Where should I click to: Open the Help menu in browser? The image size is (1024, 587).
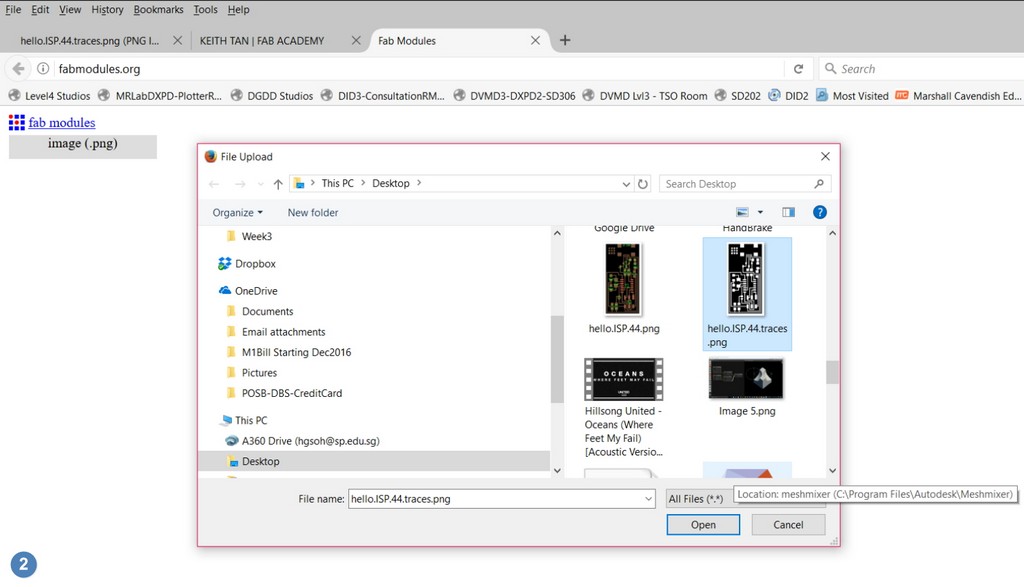tap(238, 10)
